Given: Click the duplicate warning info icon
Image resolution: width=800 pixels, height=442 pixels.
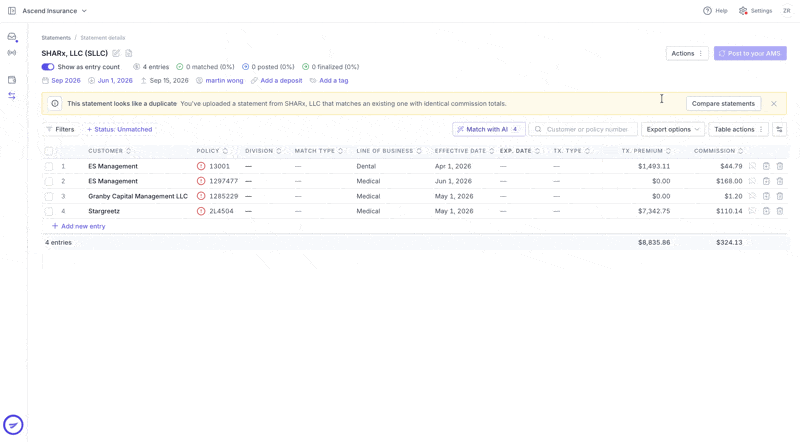Looking at the screenshot, I should point(55,104).
